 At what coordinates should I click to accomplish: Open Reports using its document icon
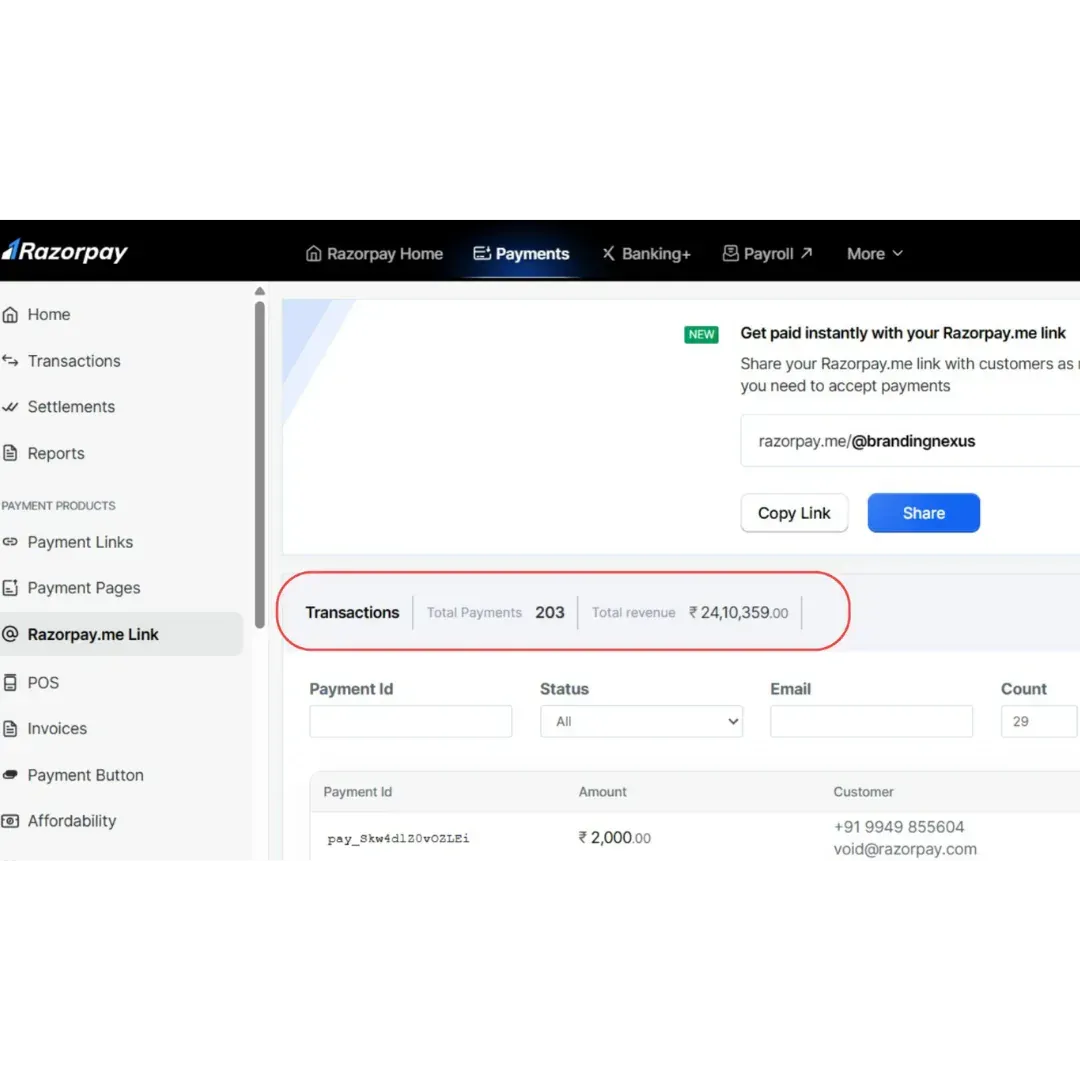[x=10, y=453]
